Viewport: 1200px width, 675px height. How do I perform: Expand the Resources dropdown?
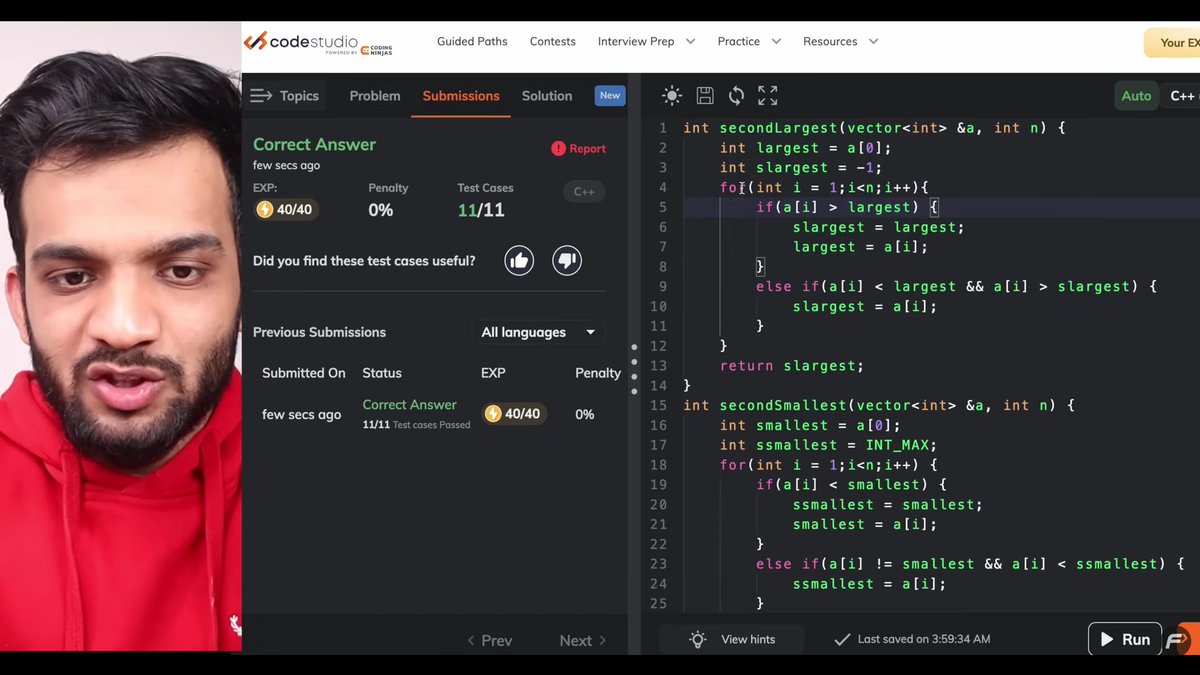(x=840, y=42)
